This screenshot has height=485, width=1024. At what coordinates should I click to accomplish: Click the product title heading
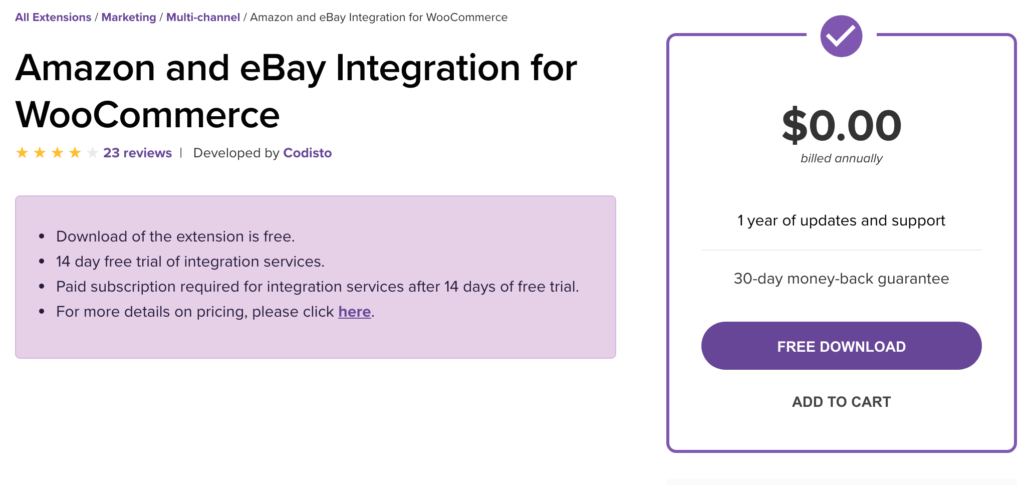pyautogui.click(x=296, y=90)
